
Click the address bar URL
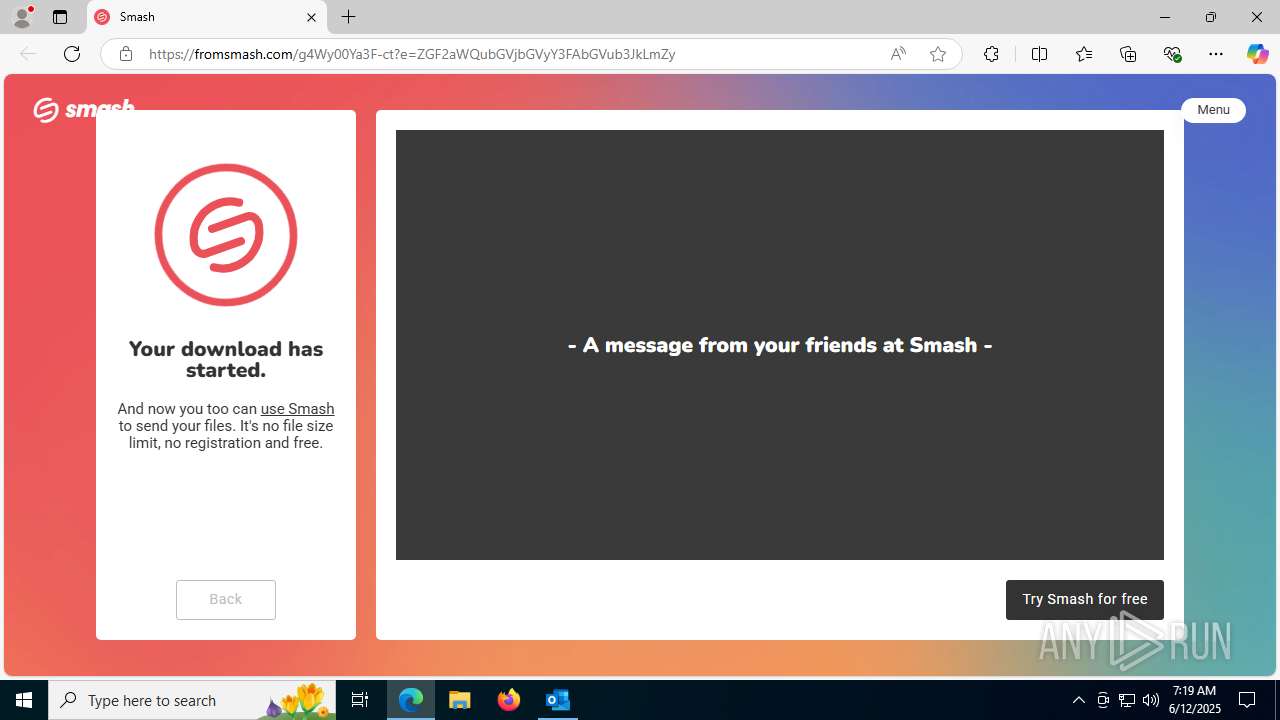[x=412, y=54]
